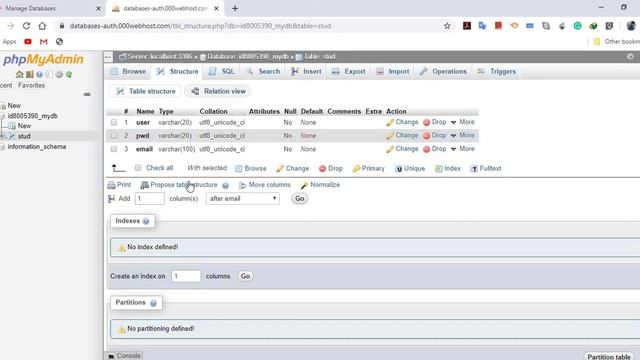The width and height of the screenshot is (640, 360).
Task: Click red Drop icon for pwd column
Action: pos(427,136)
